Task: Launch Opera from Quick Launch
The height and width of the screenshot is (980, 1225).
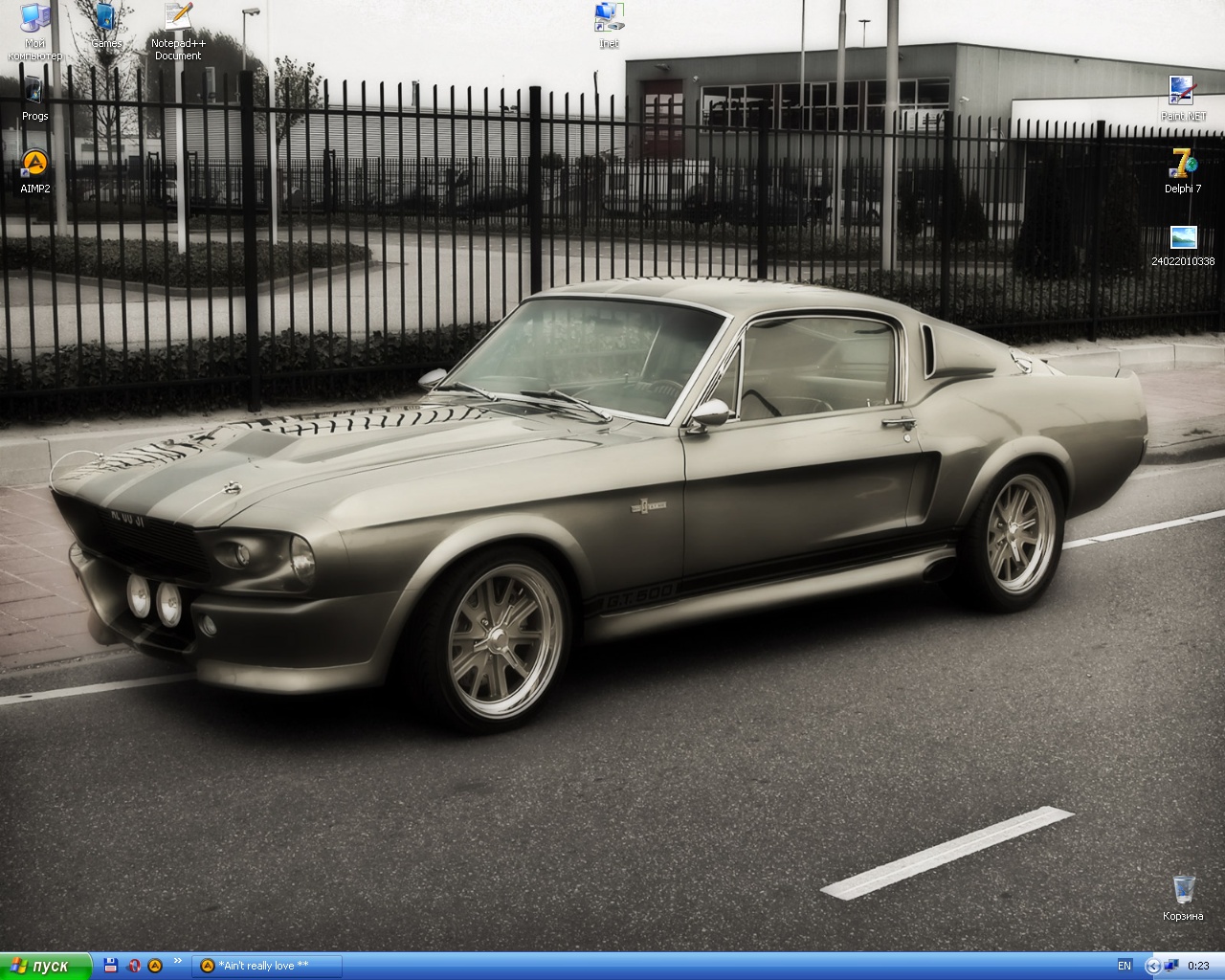Action: pyautogui.click(x=134, y=966)
